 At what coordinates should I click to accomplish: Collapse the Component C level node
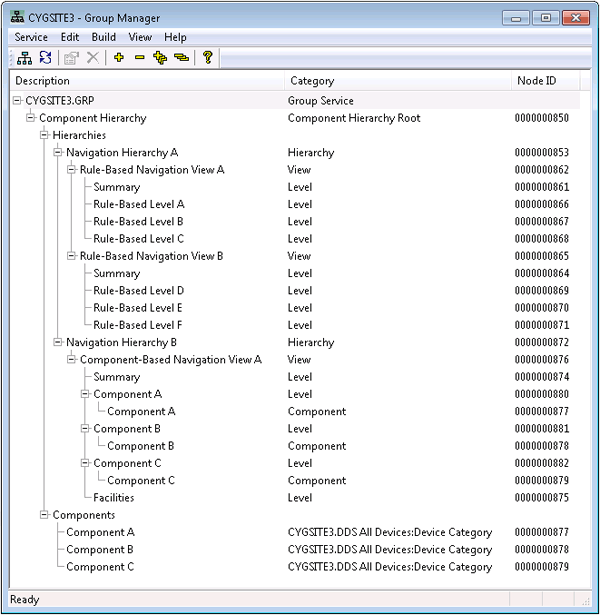pyautogui.click(x=85, y=463)
